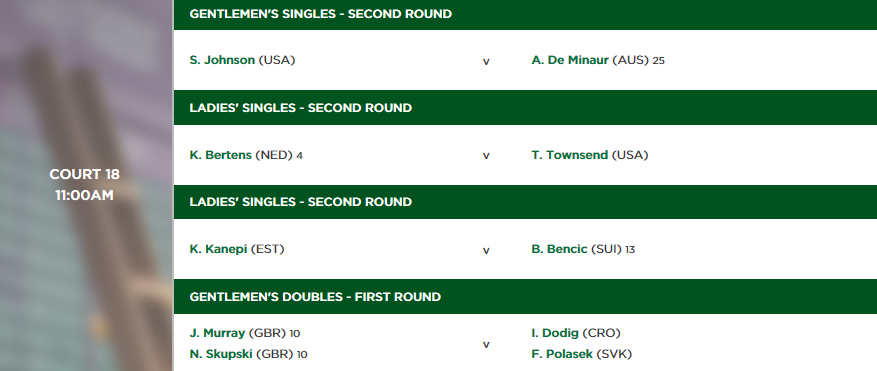The width and height of the screenshot is (877, 371).
Task: Select K. Bertens player name
Action: [220, 155]
